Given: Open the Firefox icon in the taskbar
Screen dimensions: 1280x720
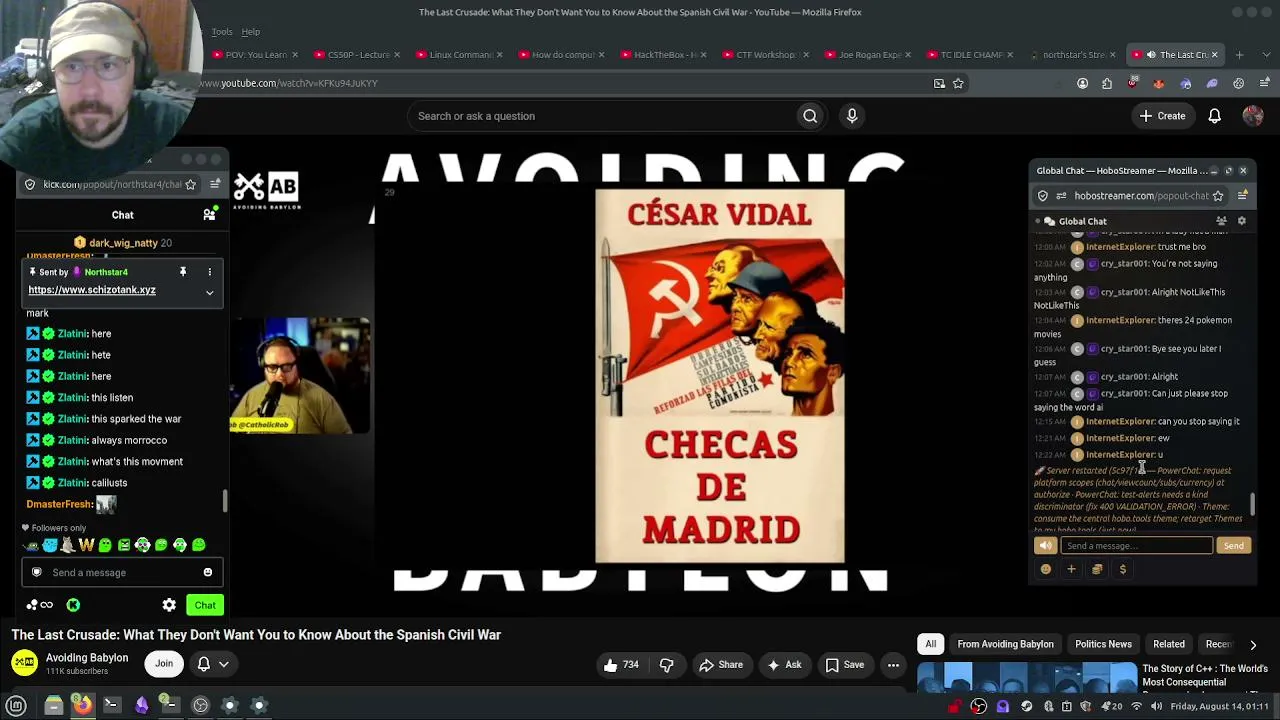Looking at the screenshot, I should pyautogui.click(x=83, y=705).
